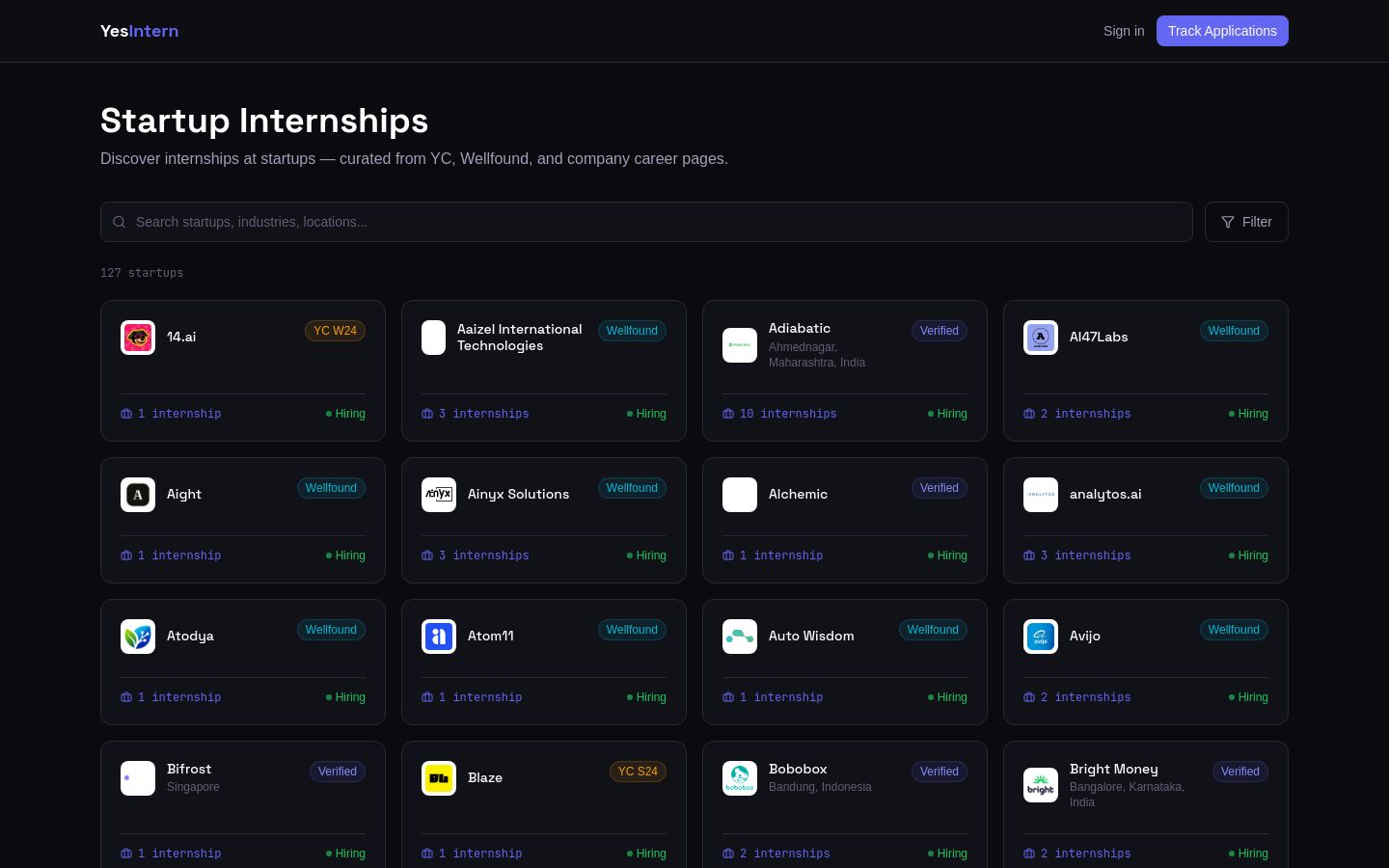Click Verified badge on Bifrost card

click(338, 772)
